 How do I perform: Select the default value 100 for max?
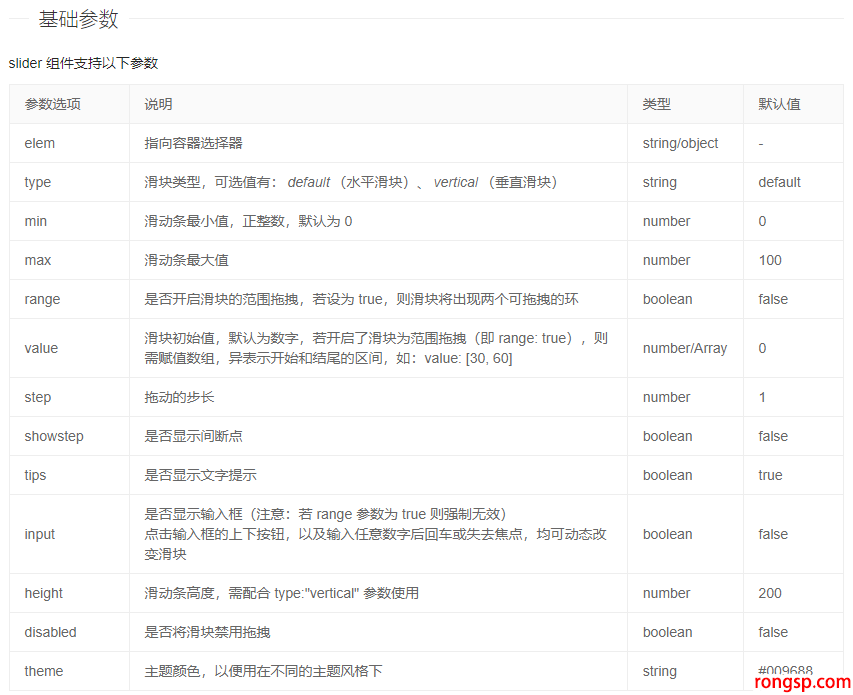770,260
